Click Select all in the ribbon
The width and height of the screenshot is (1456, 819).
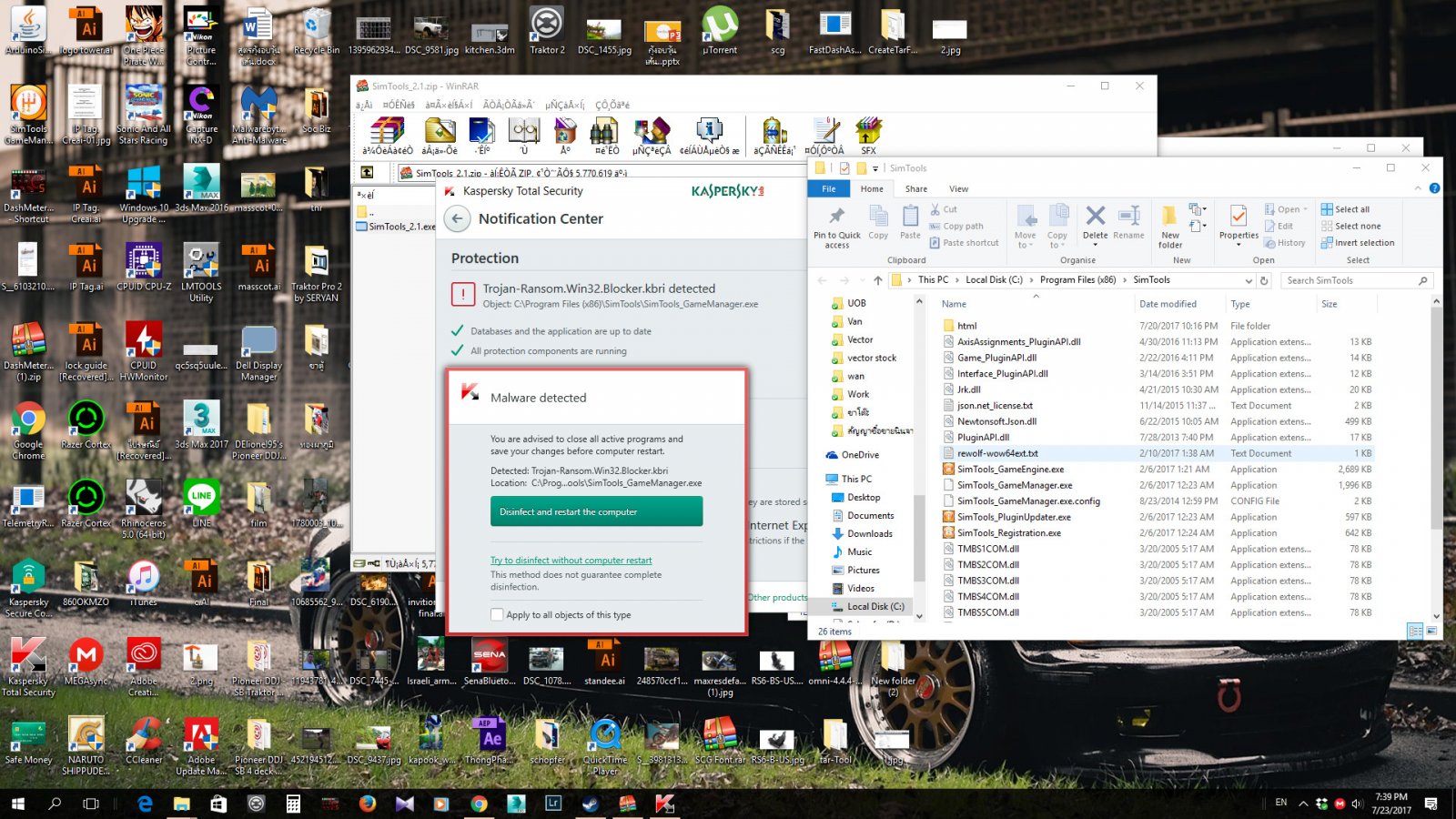(x=1345, y=209)
